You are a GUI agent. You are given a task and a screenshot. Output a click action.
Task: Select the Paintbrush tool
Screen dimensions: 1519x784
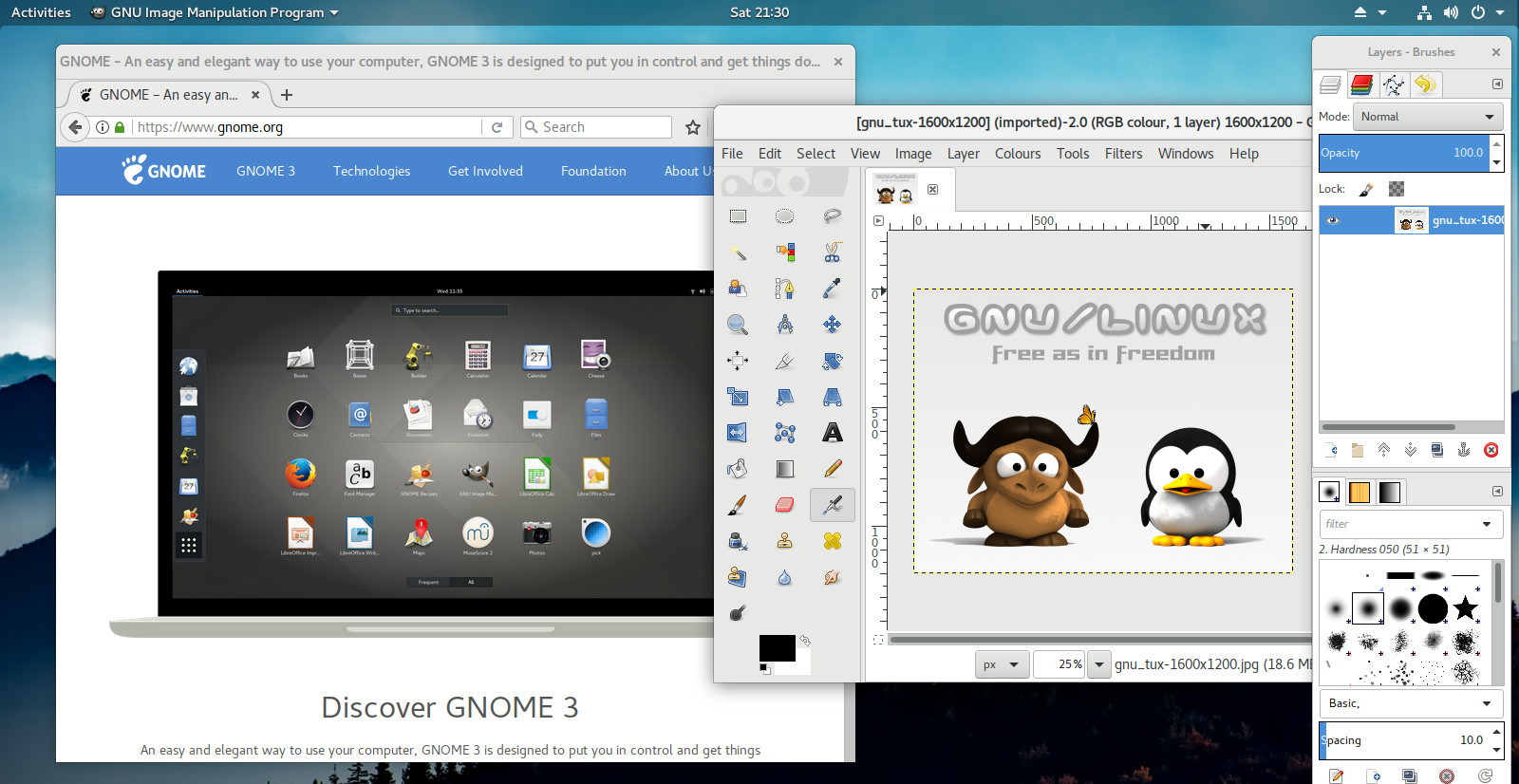pyautogui.click(x=738, y=505)
